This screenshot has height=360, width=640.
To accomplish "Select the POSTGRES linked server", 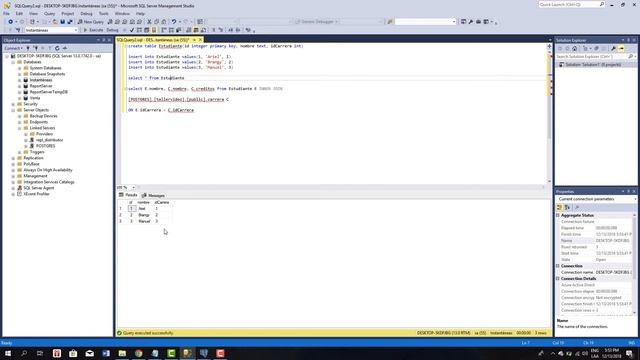I will click(45, 146).
